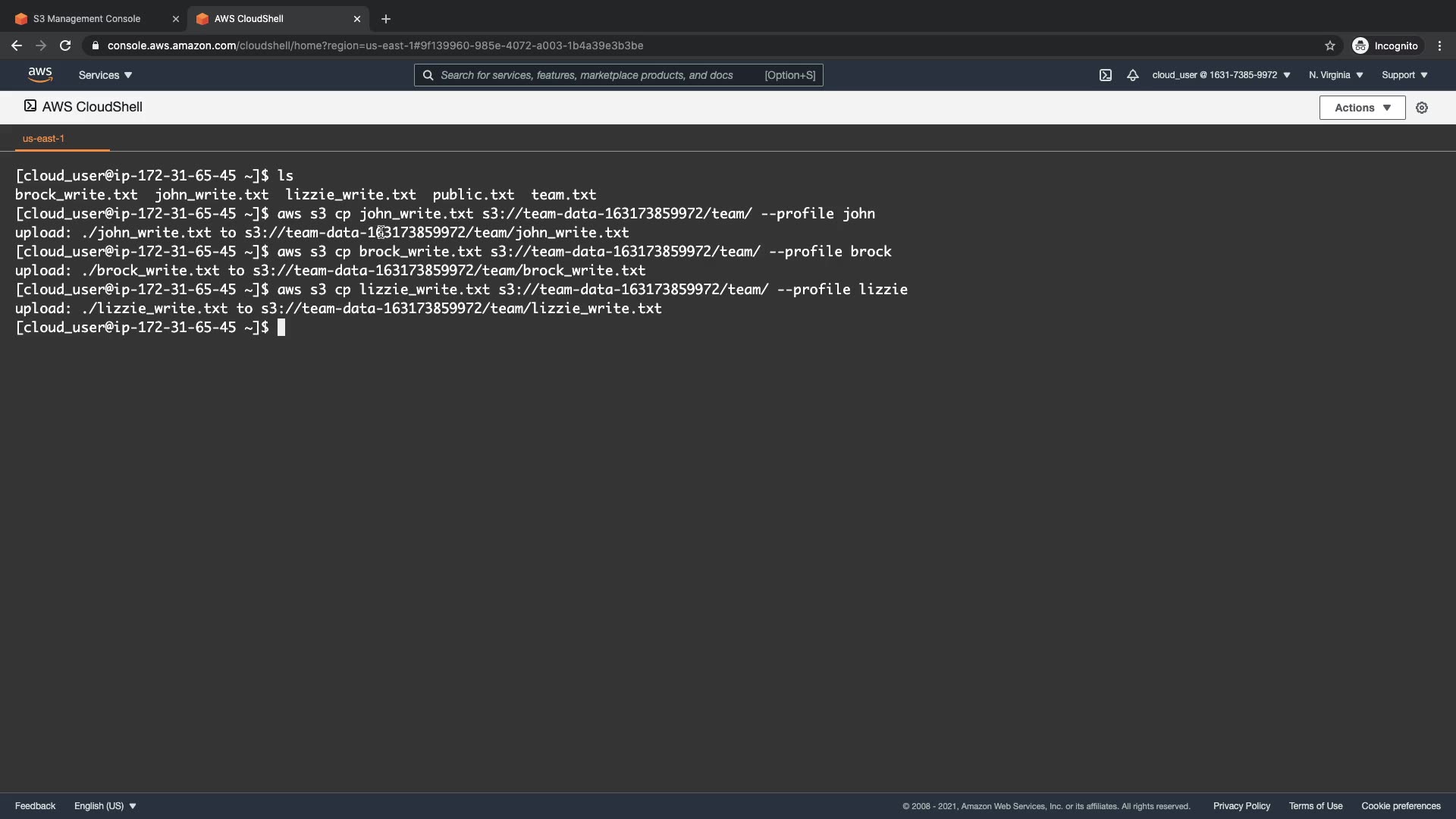Expand the Support menu
Screen dimensions: 1456x819
[x=1404, y=75]
